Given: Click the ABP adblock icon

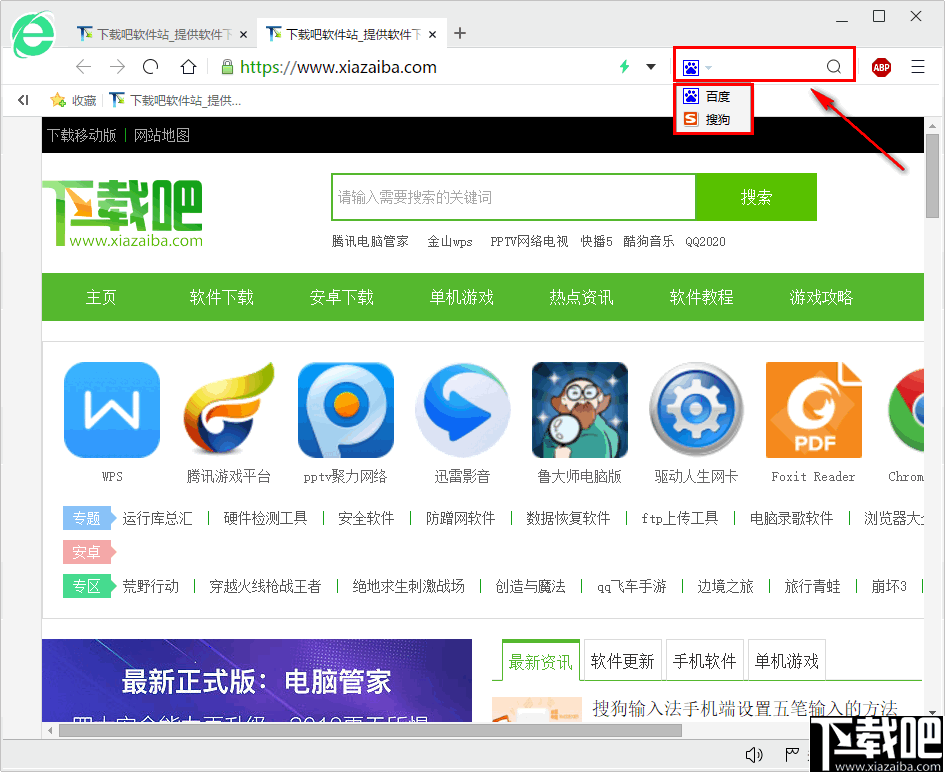Looking at the screenshot, I should tap(881, 67).
